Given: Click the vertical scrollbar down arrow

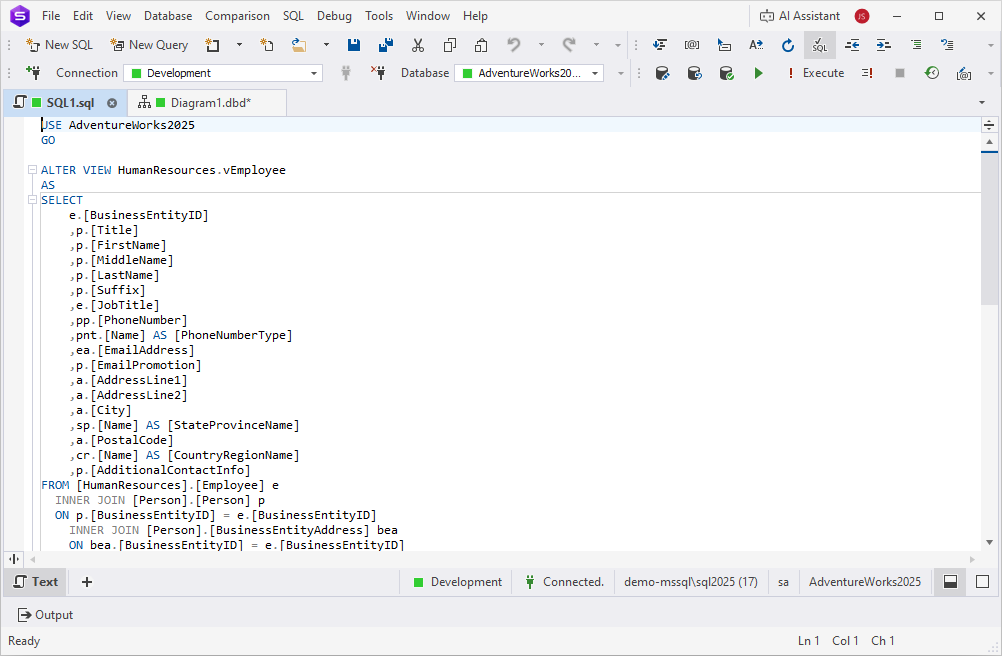Looking at the screenshot, I should point(989,542).
